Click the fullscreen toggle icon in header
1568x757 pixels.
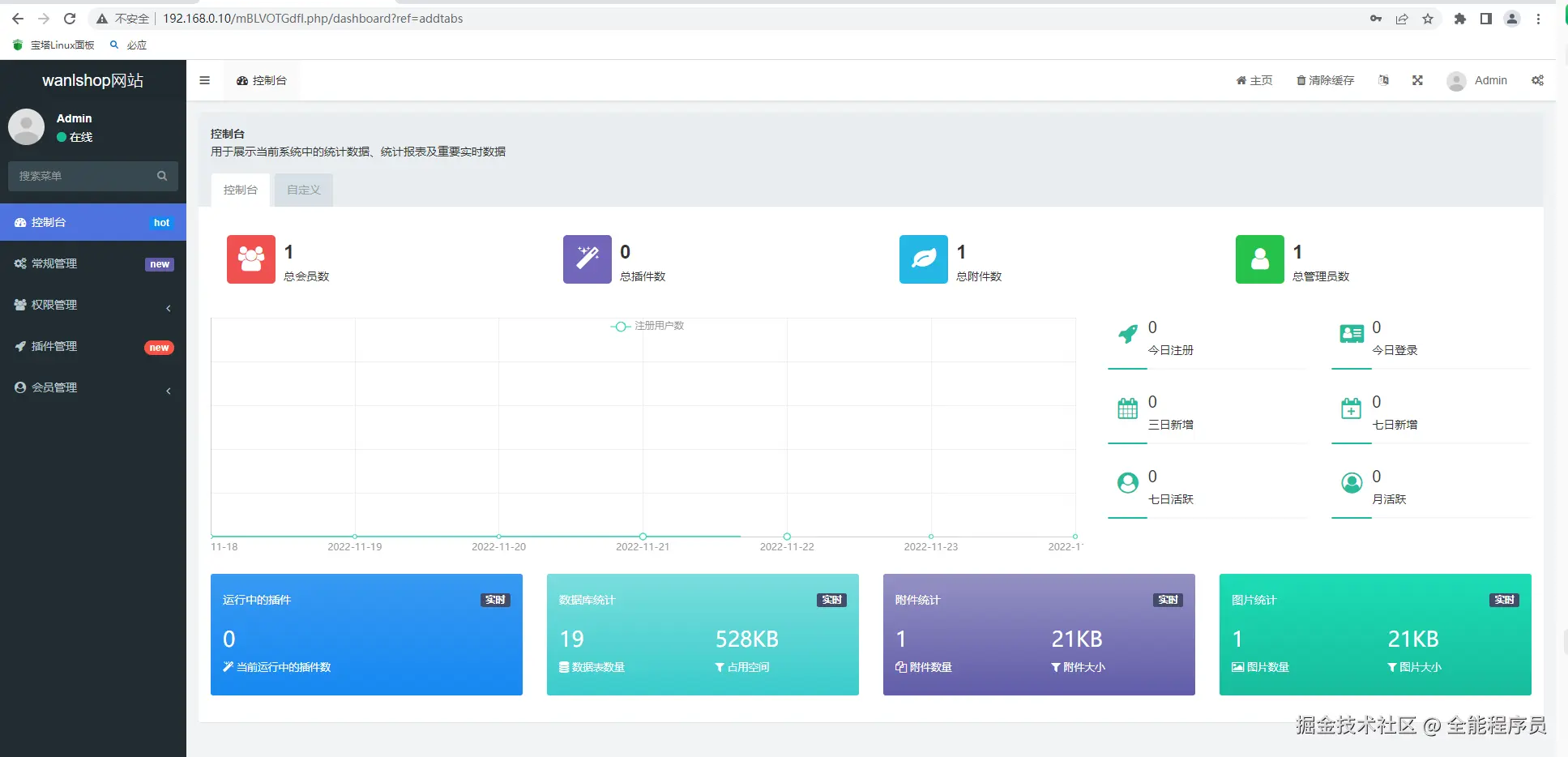[x=1417, y=80]
